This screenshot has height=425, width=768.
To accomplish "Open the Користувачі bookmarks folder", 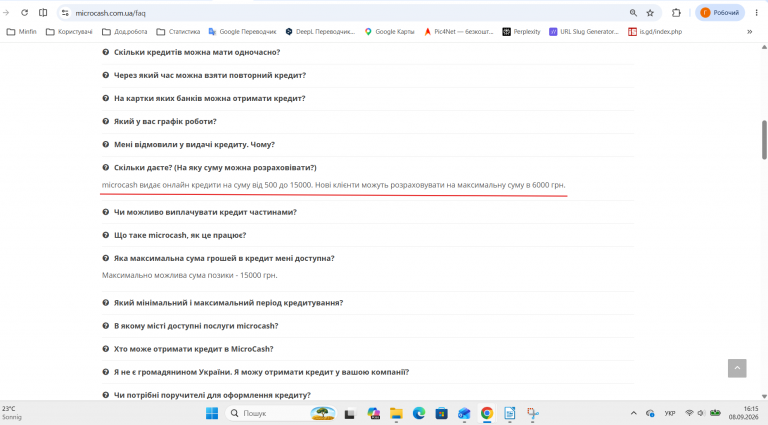I will (x=69, y=31).
